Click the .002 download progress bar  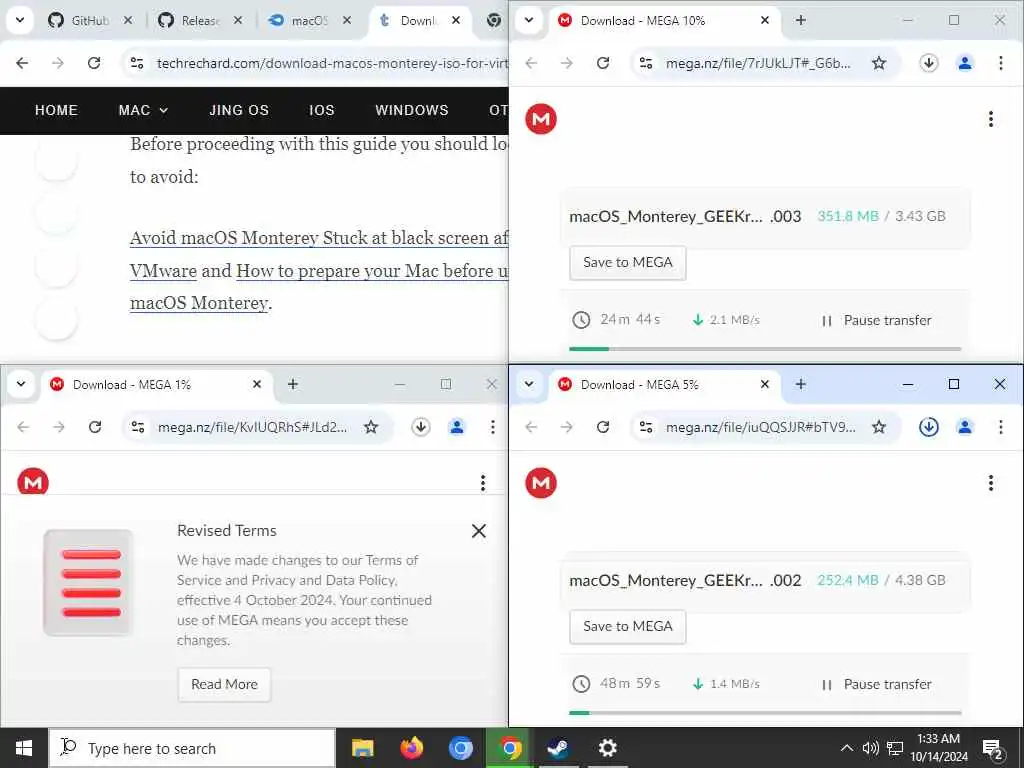click(765, 712)
